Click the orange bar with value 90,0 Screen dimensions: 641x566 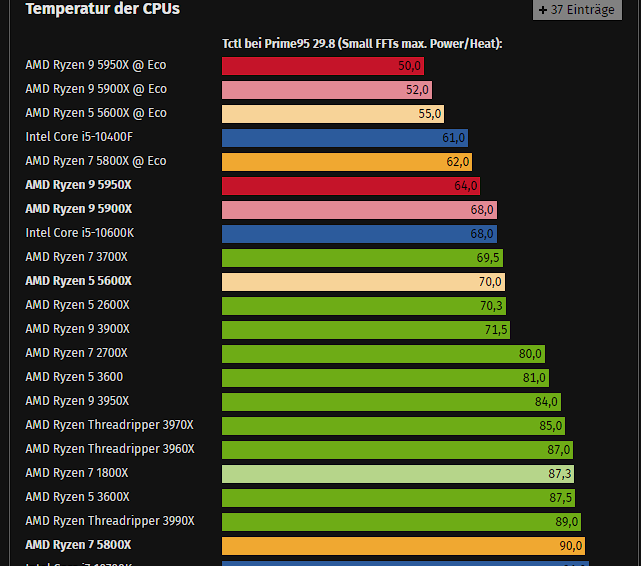[x=403, y=546]
